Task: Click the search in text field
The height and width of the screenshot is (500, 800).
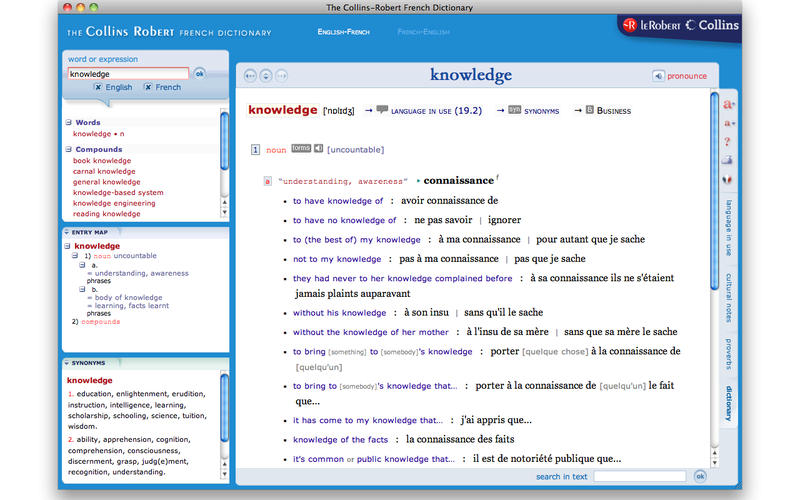Action: 639,477
